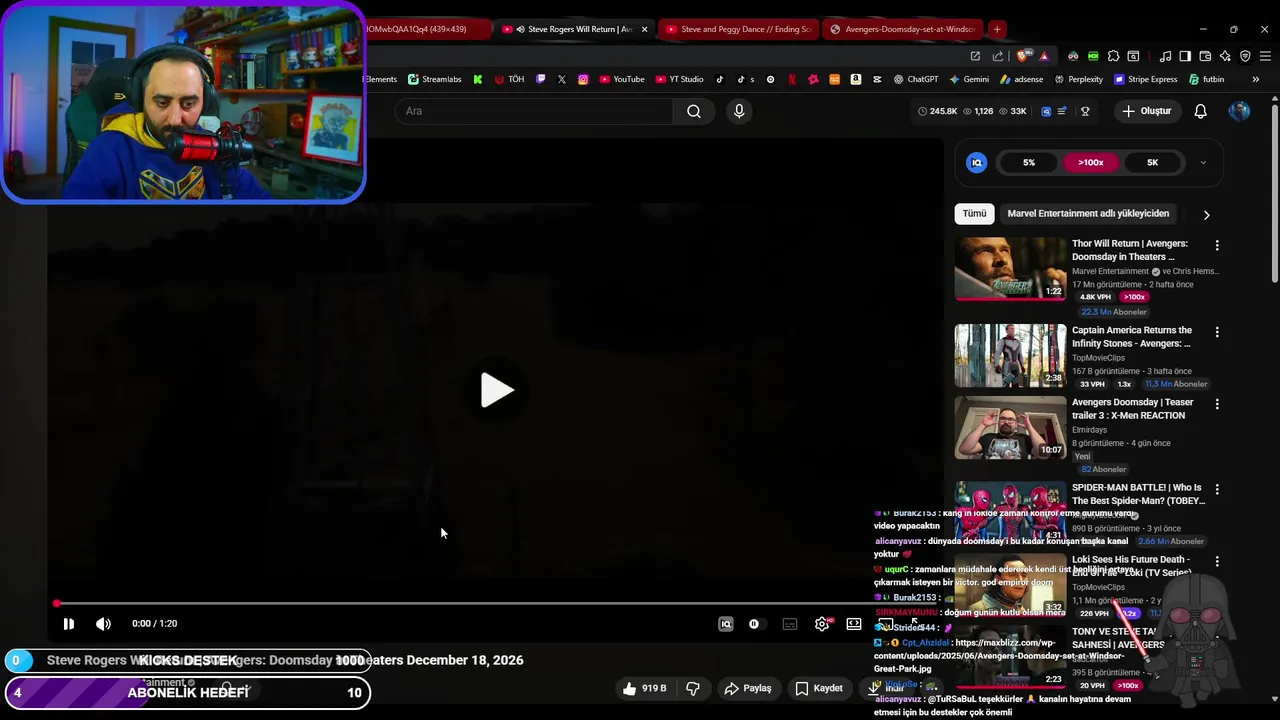Open the Twitch bookmark icon
The height and width of the screenshot is (720, 1280).
pyautogui.click(x=541, y=79)
